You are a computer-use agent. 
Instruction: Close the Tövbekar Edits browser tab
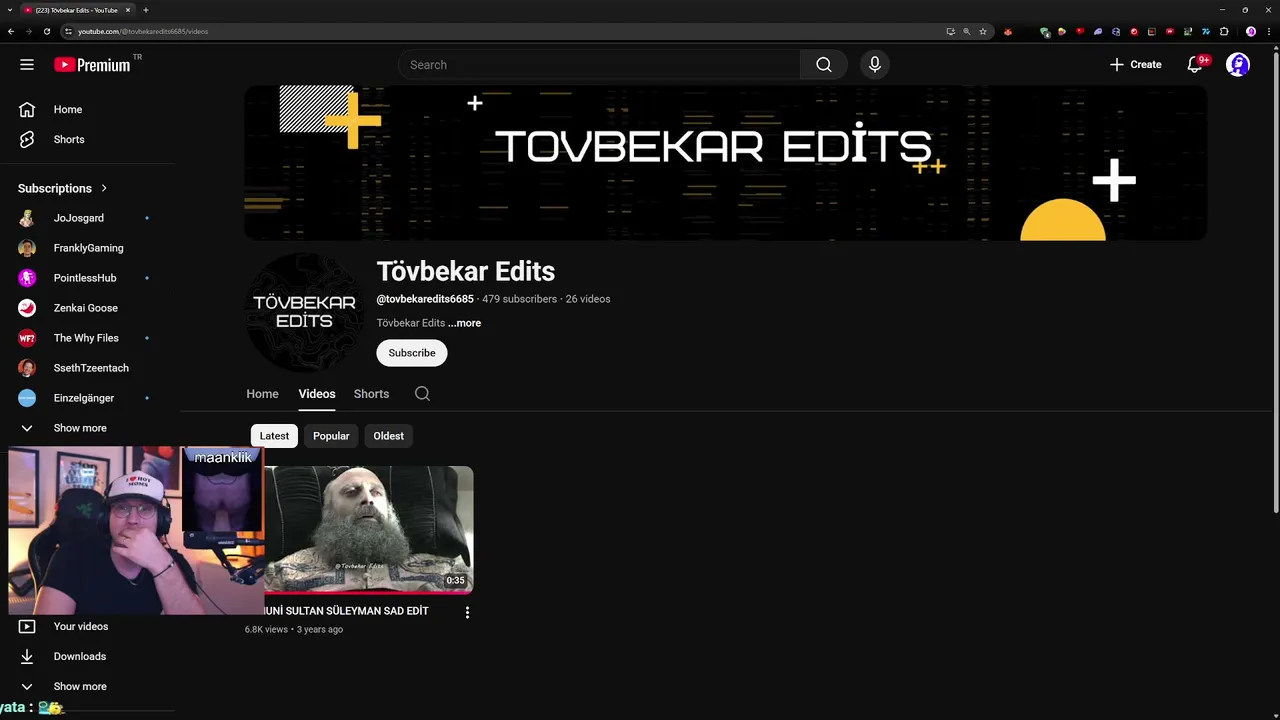coord(128,10)
